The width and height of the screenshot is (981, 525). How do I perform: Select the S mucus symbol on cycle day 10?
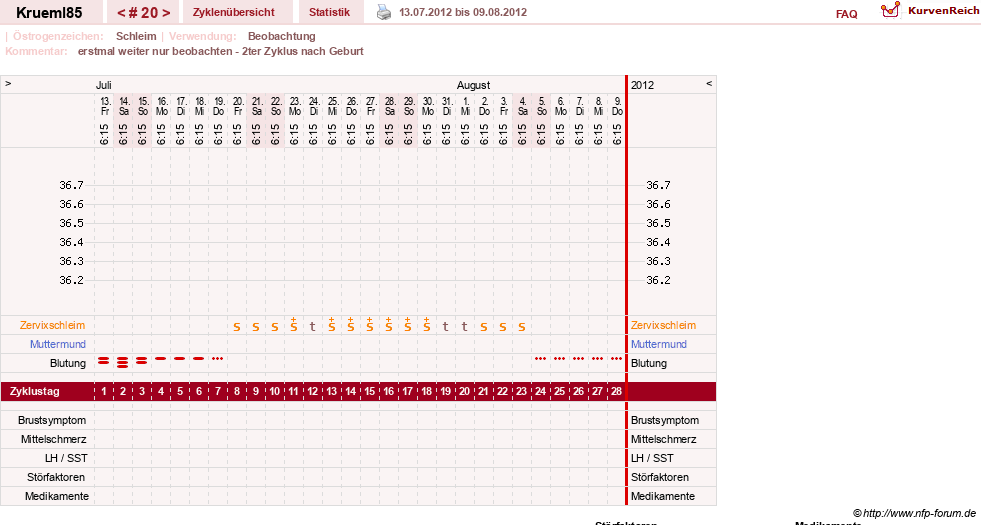[x=275, y=327]
